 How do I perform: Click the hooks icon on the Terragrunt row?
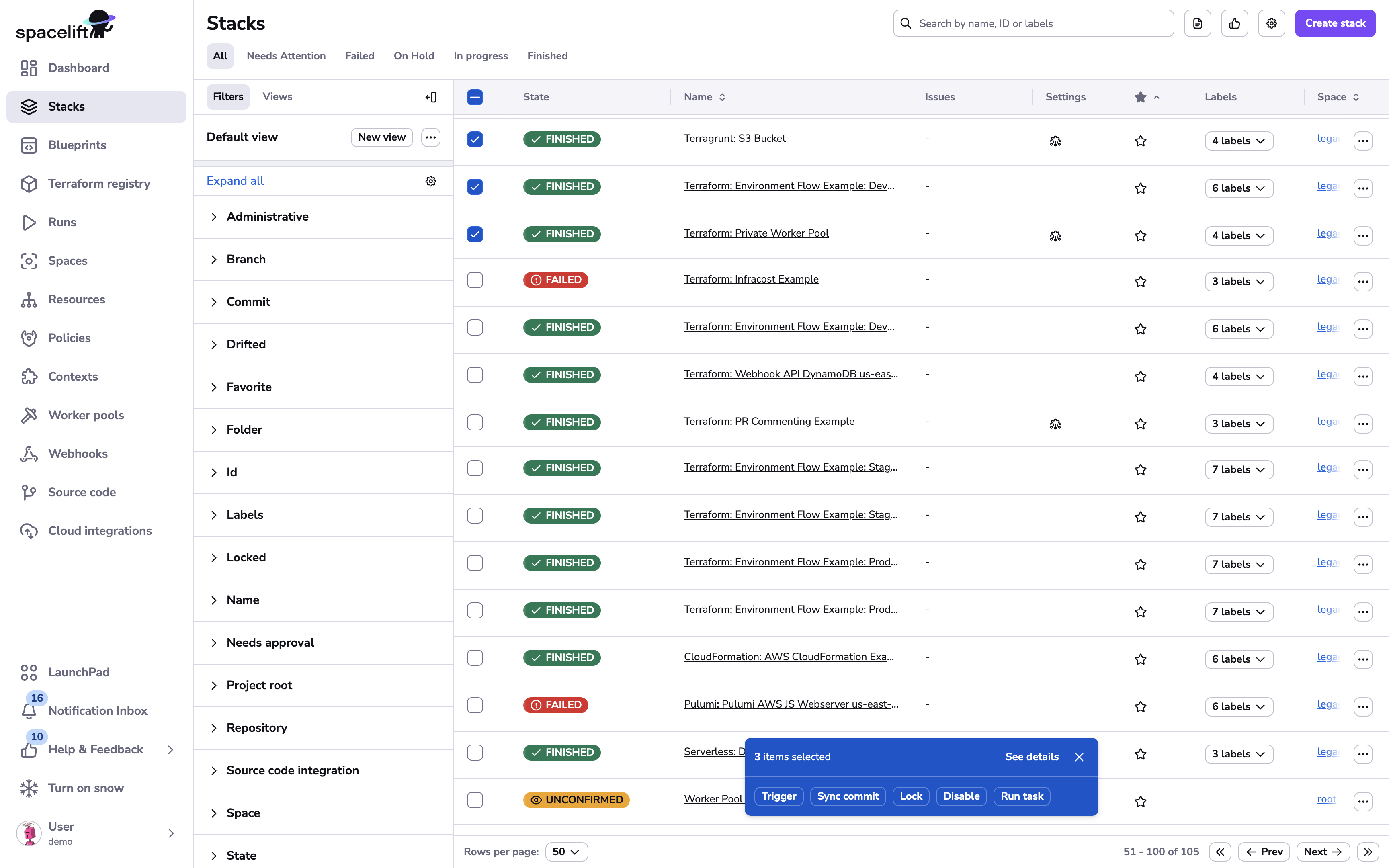pyautogui.click(x=1056, y=141)
